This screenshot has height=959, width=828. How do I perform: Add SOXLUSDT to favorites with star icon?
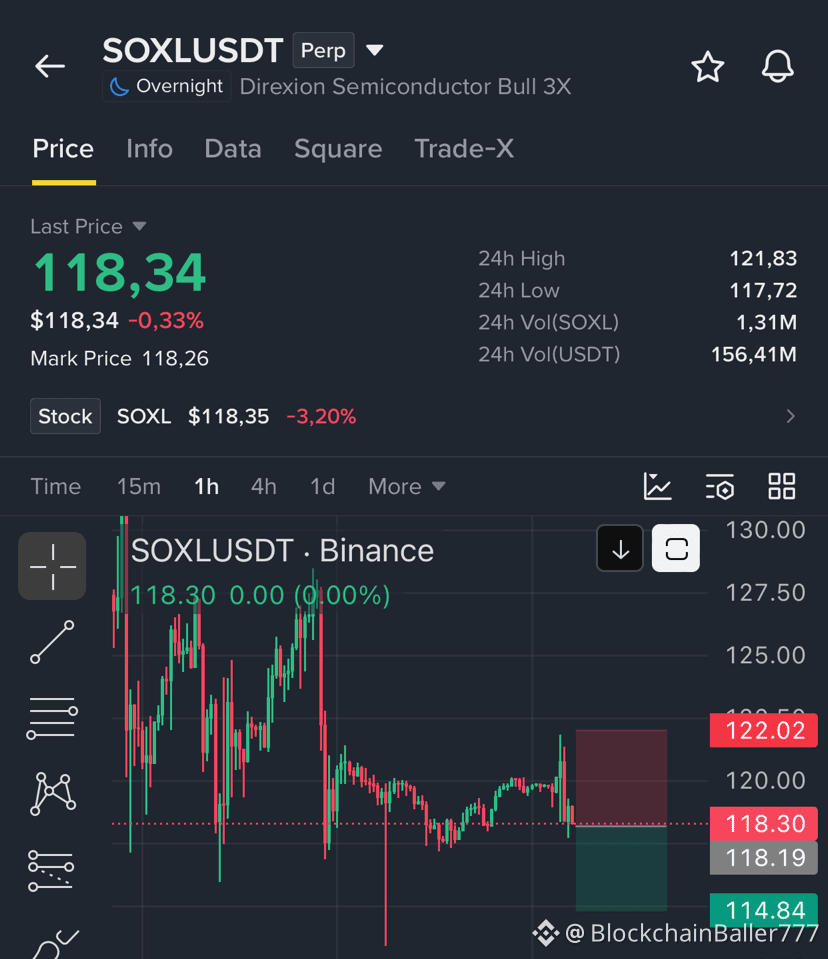[708, 66]
